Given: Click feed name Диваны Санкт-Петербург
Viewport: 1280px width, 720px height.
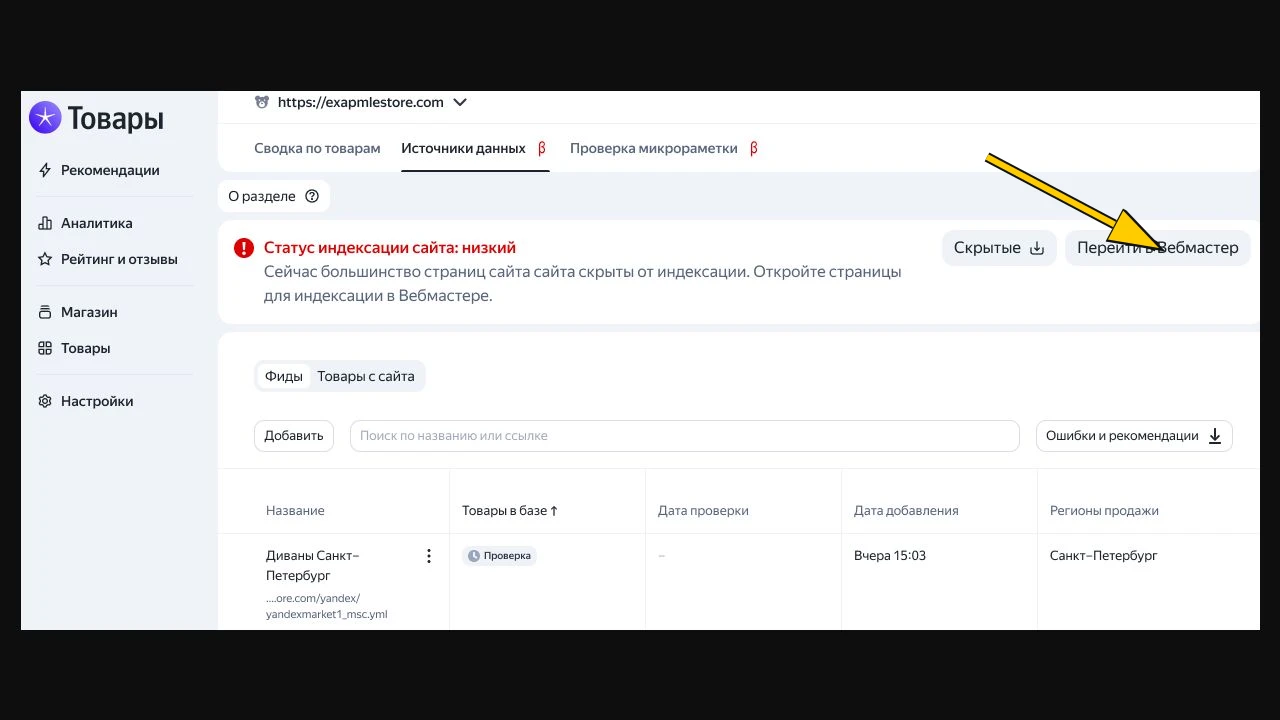Looking at the screenshot, I should tap(312, 566).
